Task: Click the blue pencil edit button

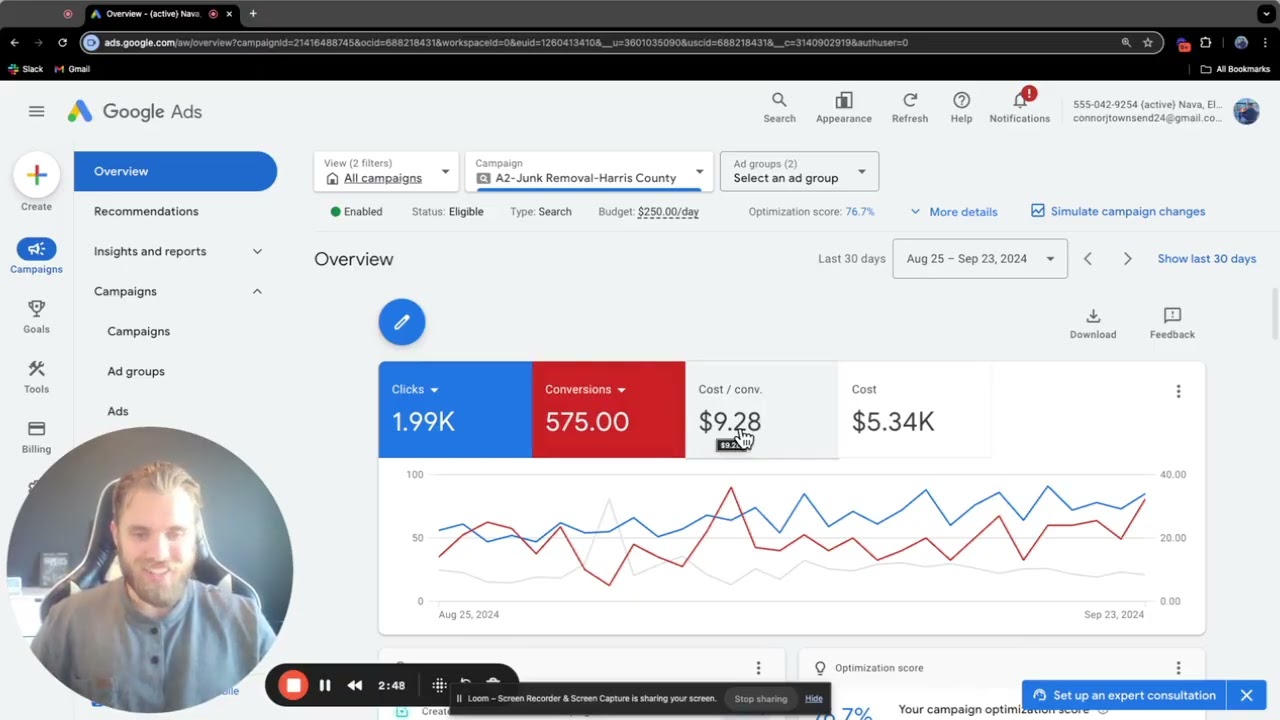Action: pos(402,322)
